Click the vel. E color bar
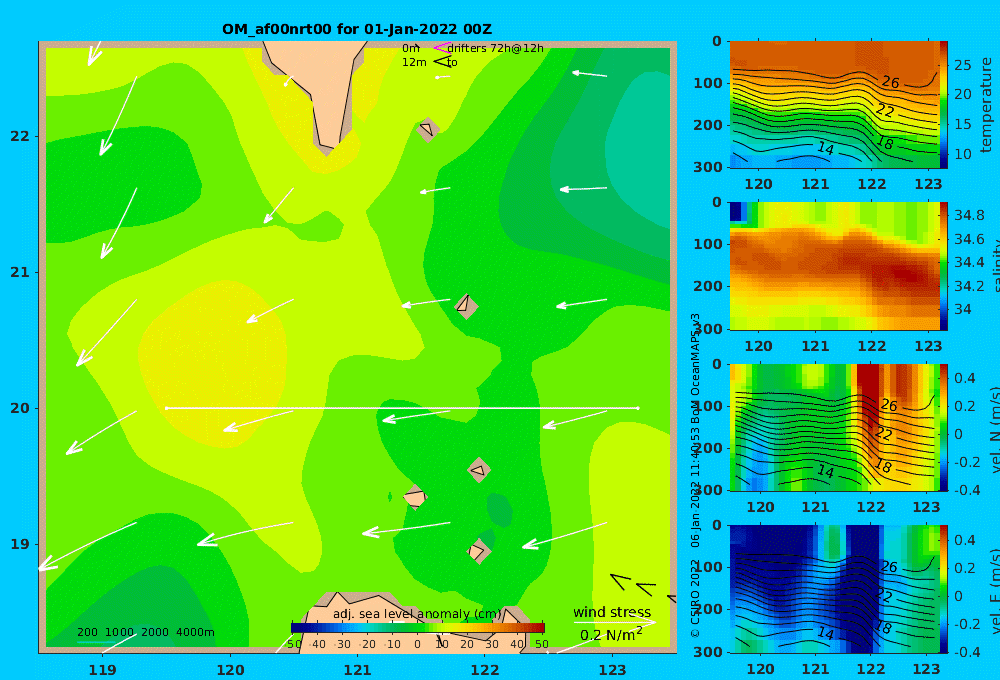 pyautogui.click(x=943, y=589)
